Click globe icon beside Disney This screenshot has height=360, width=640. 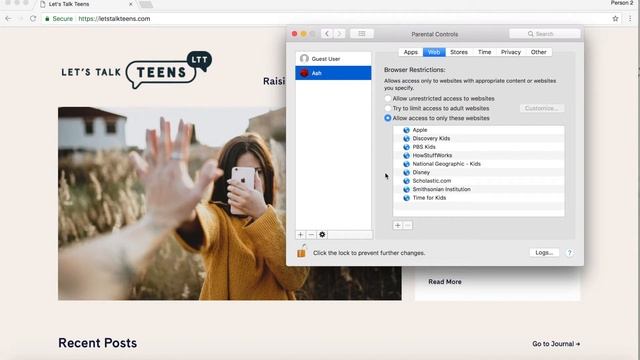pos(406,172)
